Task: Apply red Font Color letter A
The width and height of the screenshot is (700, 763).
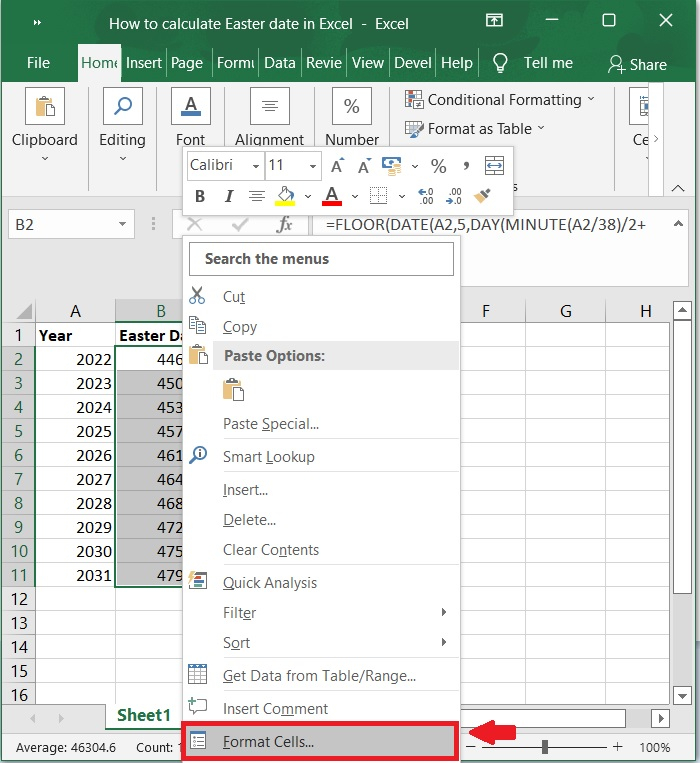Action: pos(332,196)
